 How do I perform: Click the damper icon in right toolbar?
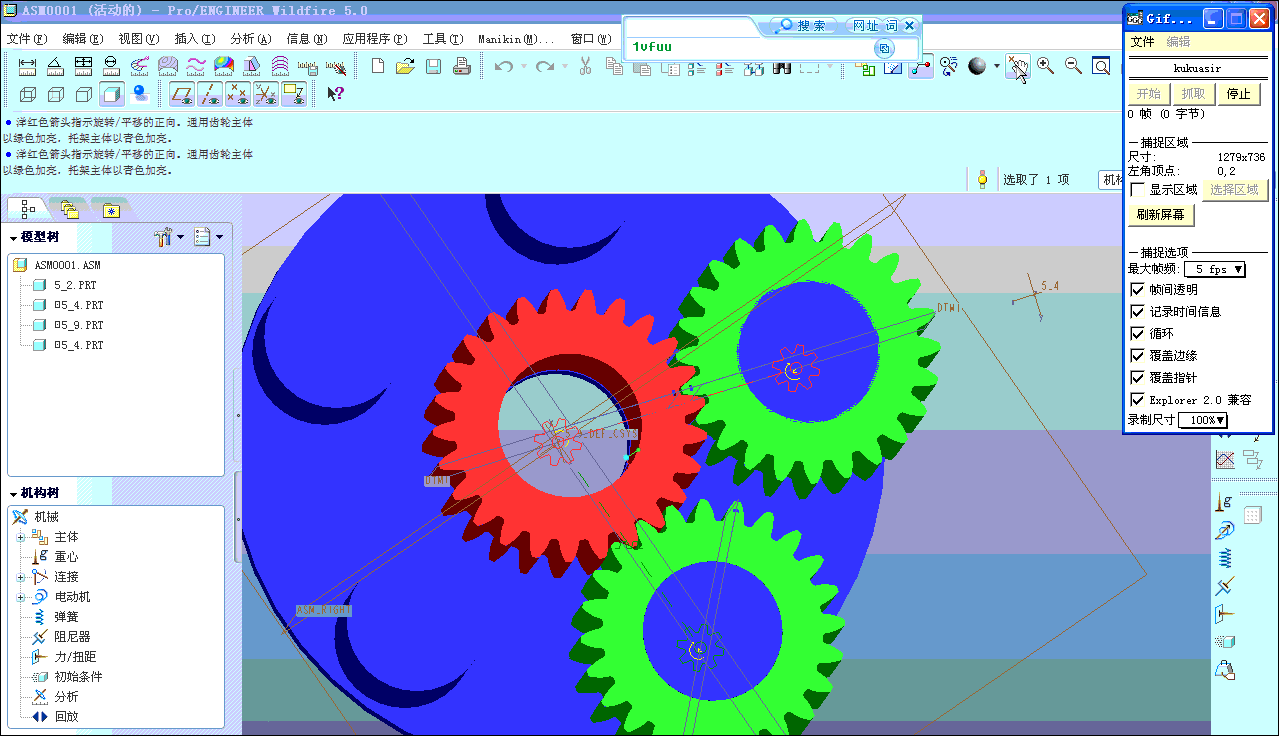coord(1225,586)
